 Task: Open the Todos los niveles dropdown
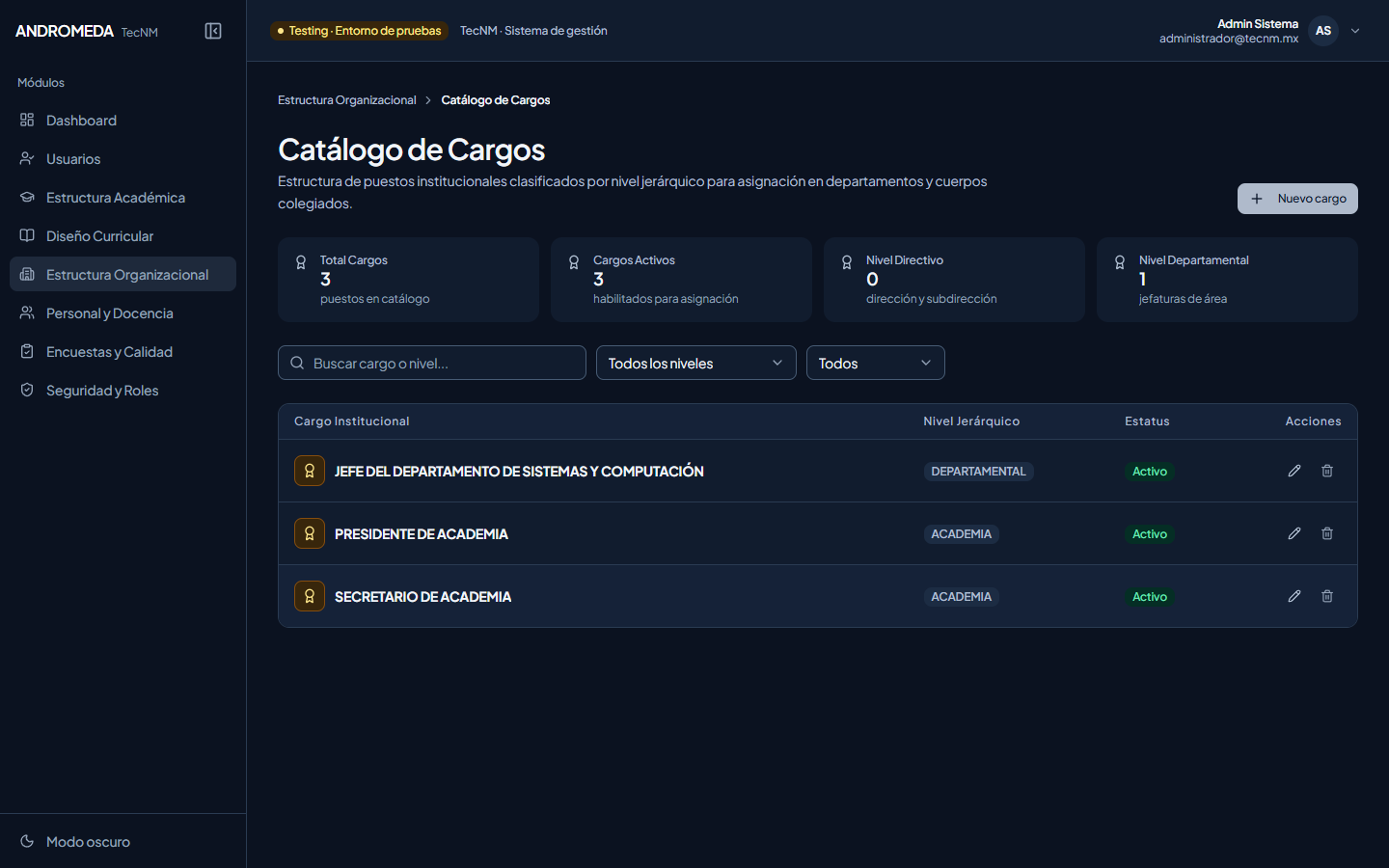coord(696,363)
